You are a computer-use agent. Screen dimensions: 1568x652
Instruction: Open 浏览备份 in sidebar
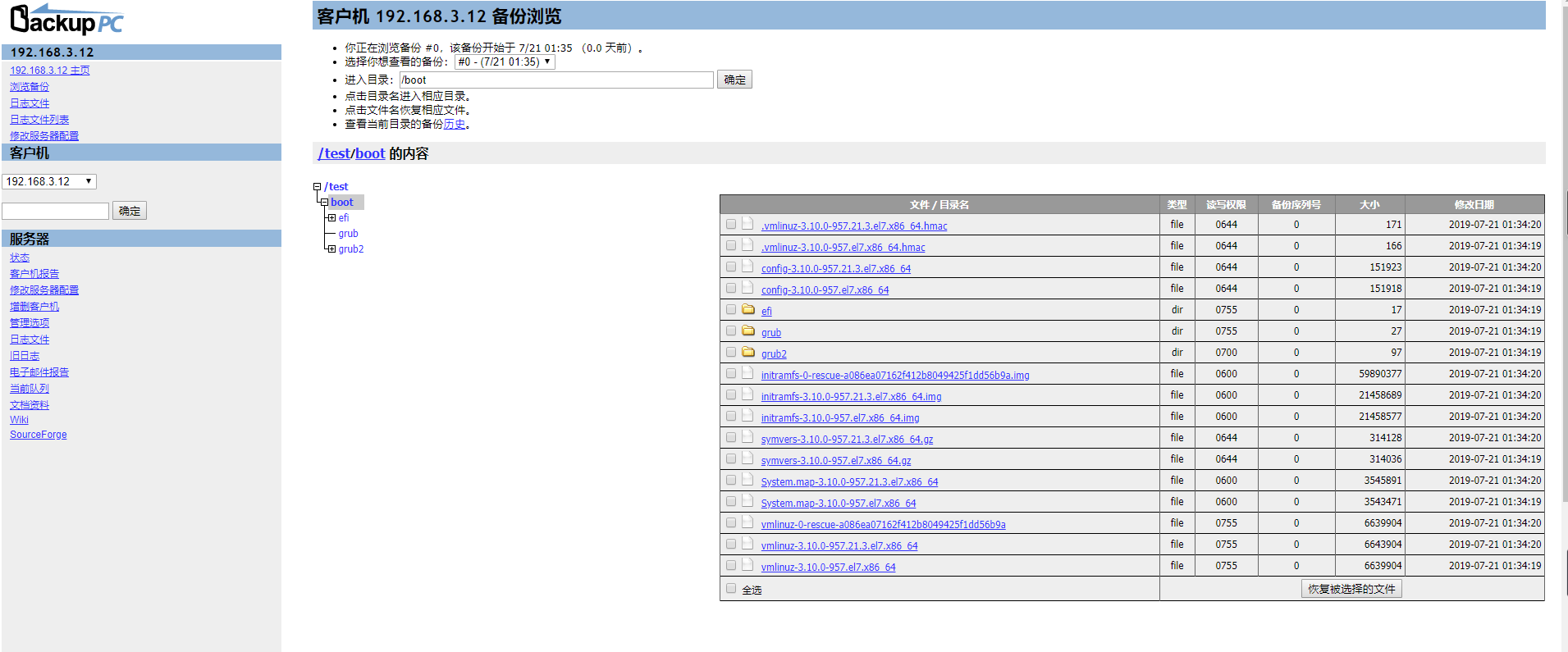pos(30,87)
